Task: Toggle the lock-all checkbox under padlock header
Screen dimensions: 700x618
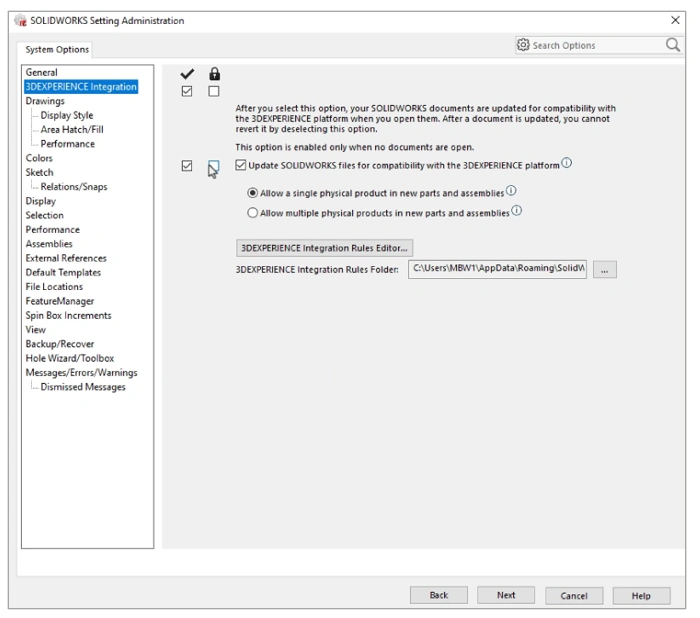Action: (x=214, y=91)
